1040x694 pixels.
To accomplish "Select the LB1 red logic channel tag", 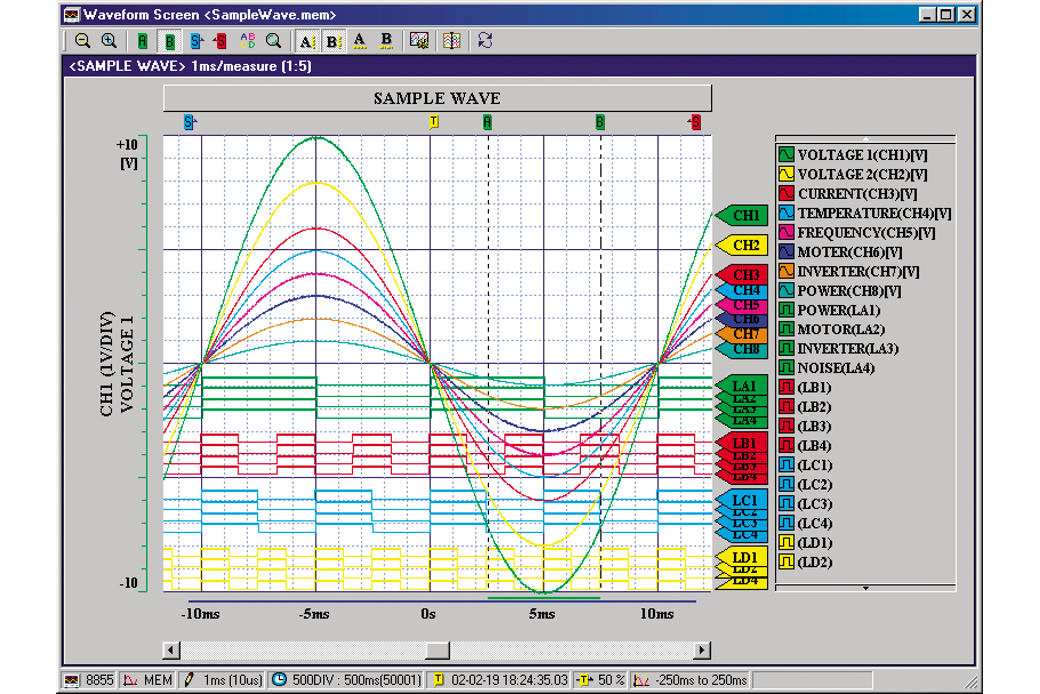I will click(744, 442).
